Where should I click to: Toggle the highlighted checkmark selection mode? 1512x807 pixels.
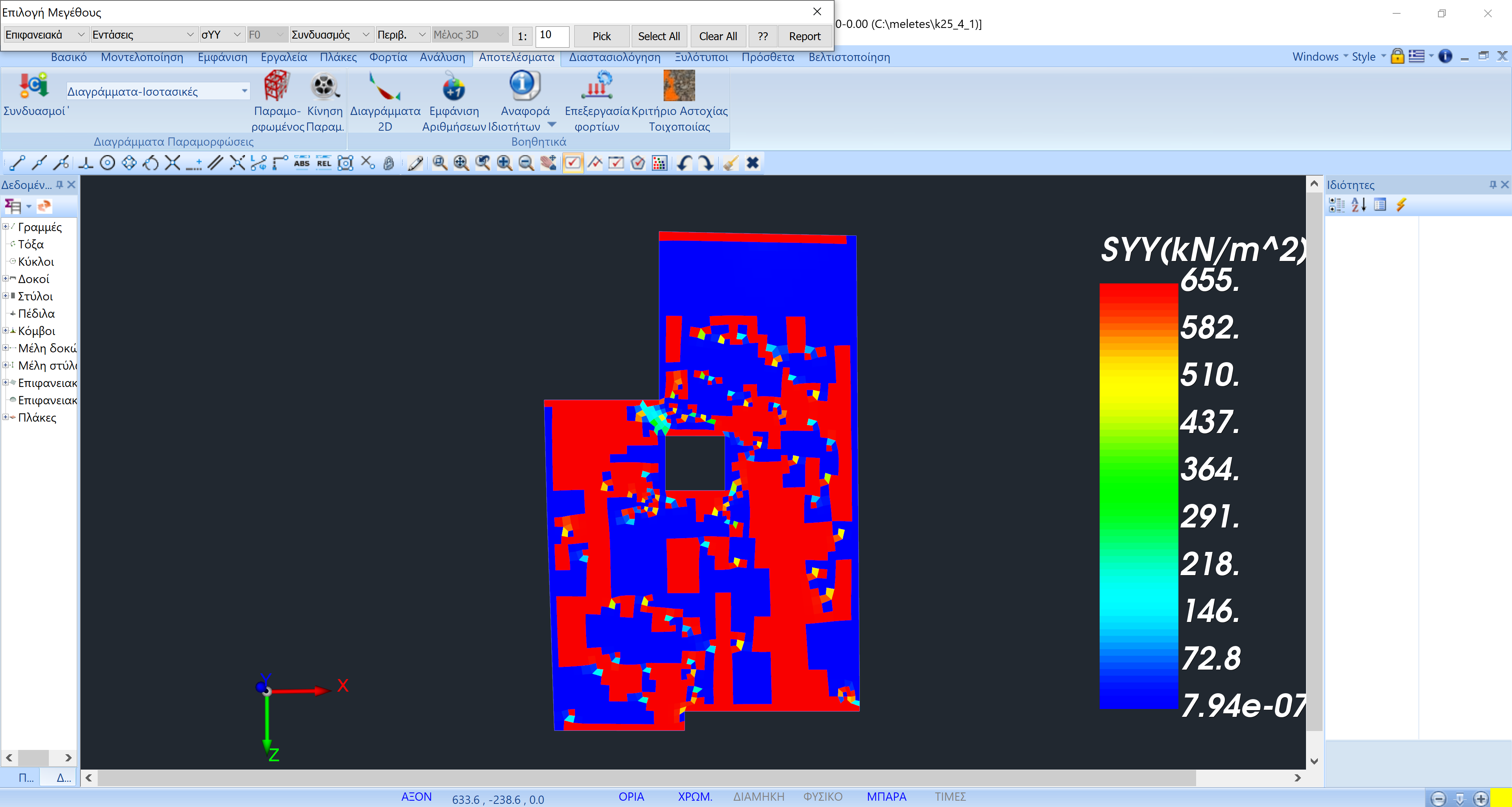coord(572,163)
